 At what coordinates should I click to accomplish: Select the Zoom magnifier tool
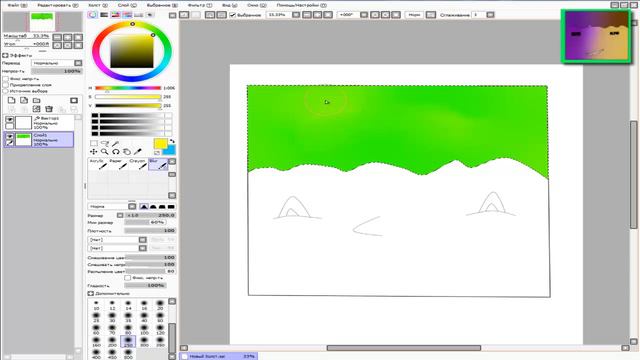105,152
